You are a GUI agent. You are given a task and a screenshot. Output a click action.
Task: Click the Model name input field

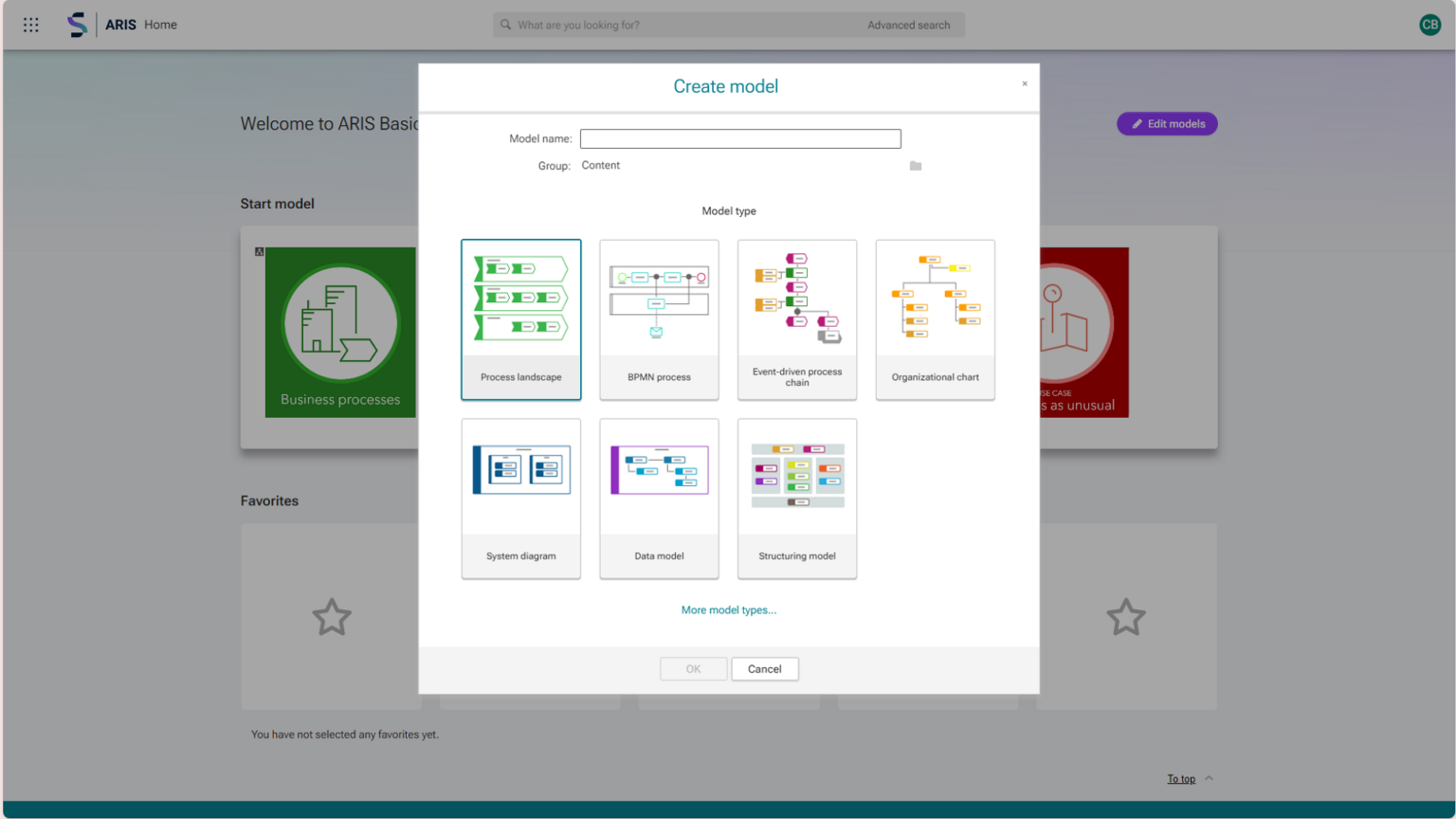(740, 138)
